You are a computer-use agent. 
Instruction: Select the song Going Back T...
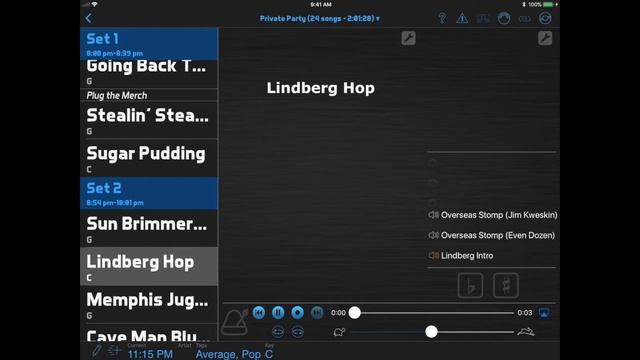pyautogui.click(x=149, y=73)
